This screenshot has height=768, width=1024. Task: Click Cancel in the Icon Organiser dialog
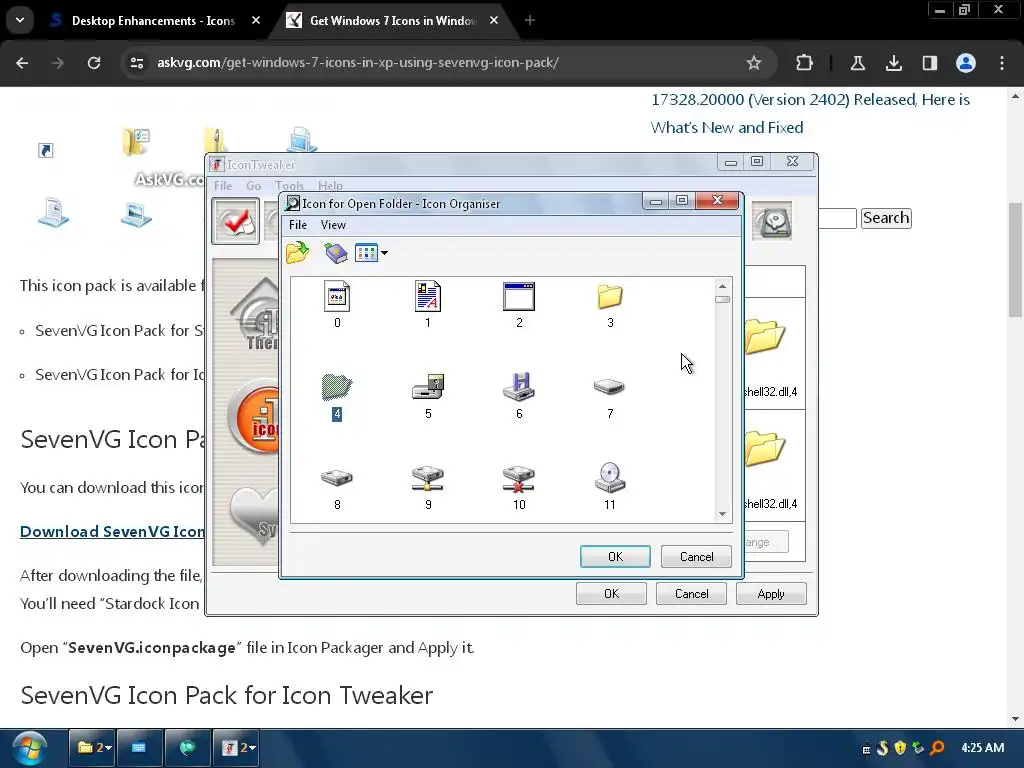click(x=696, y=556)
